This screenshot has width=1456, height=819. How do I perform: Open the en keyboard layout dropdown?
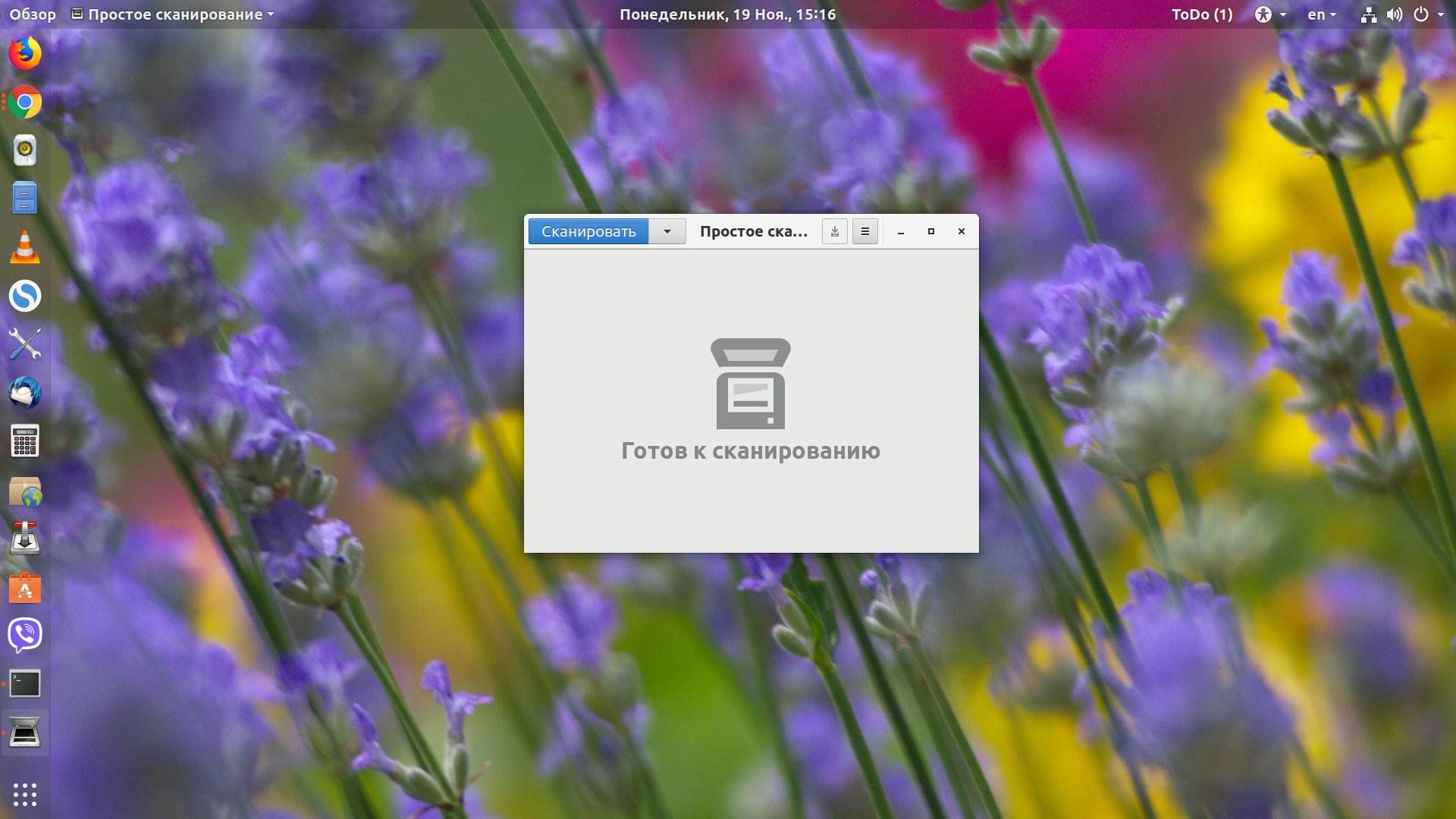(x=1322, y=14)
